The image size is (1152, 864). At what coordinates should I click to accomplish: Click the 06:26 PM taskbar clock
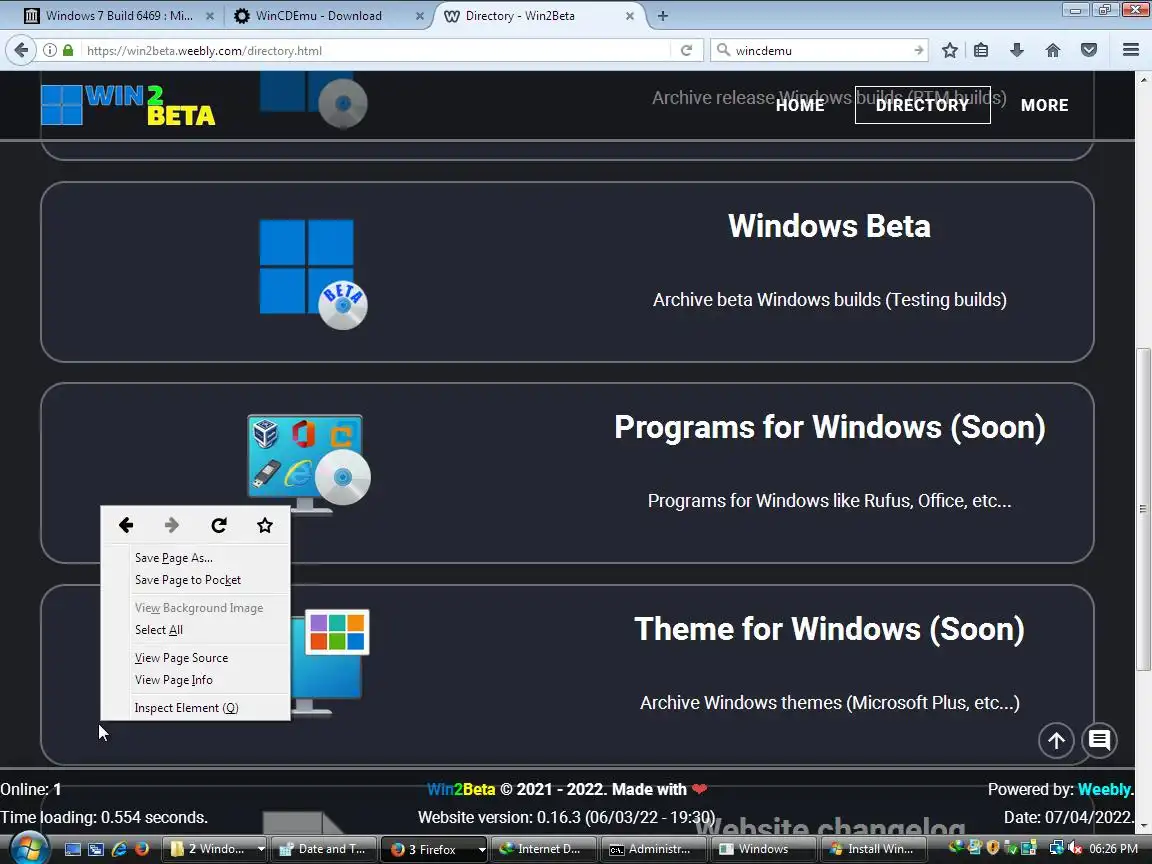coord(1113,849)
